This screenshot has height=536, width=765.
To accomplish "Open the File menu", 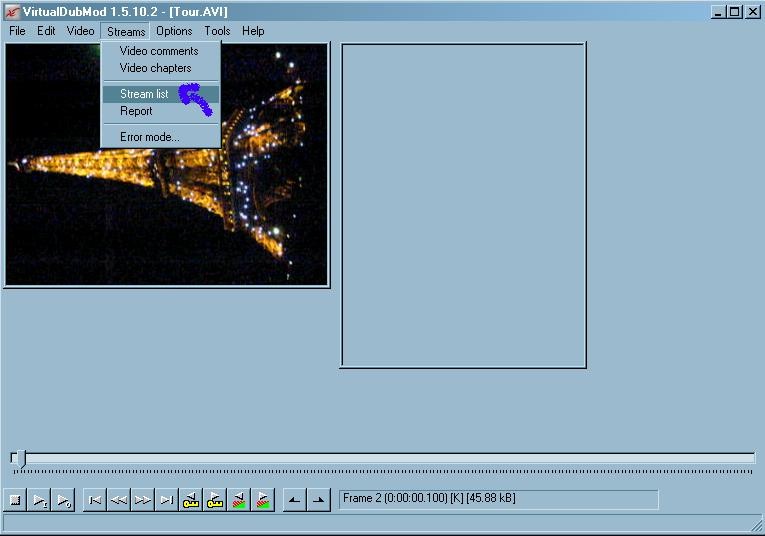I will 17,31.
